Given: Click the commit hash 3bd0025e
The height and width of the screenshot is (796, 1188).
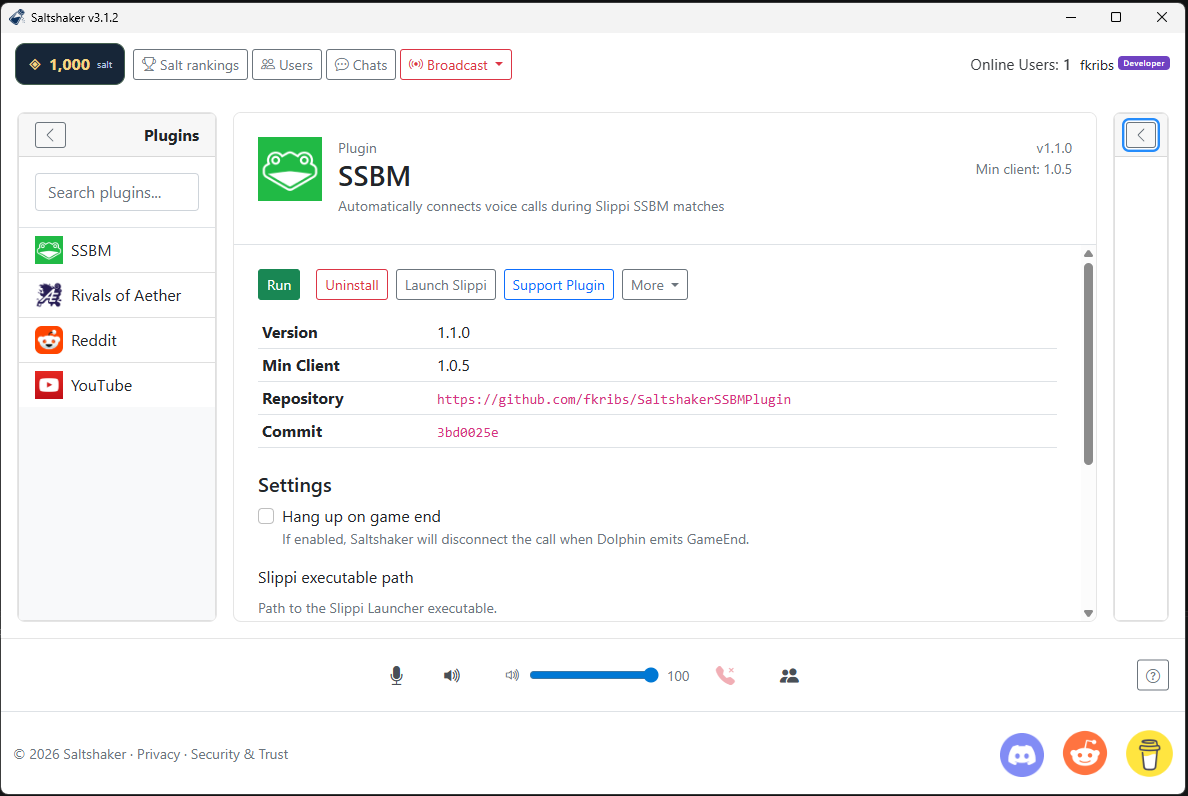Looking at the screenshot, I should coord(467,432).
